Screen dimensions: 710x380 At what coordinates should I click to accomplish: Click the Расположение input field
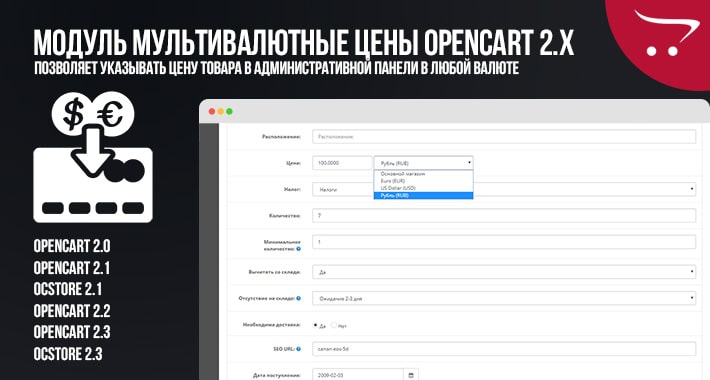[x=504, y=136]
